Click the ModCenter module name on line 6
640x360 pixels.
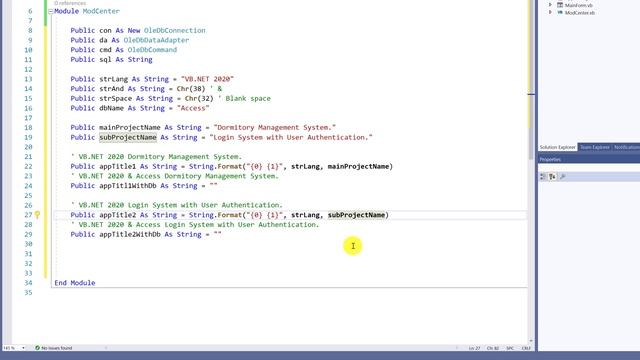point(101,11)
